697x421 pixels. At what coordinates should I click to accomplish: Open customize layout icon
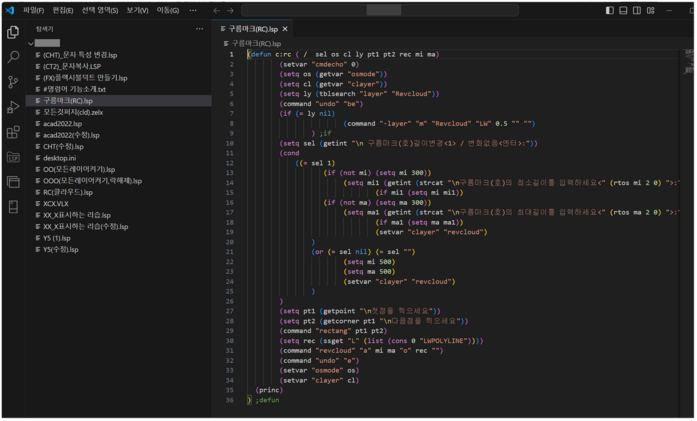click(x=651, y=10)
